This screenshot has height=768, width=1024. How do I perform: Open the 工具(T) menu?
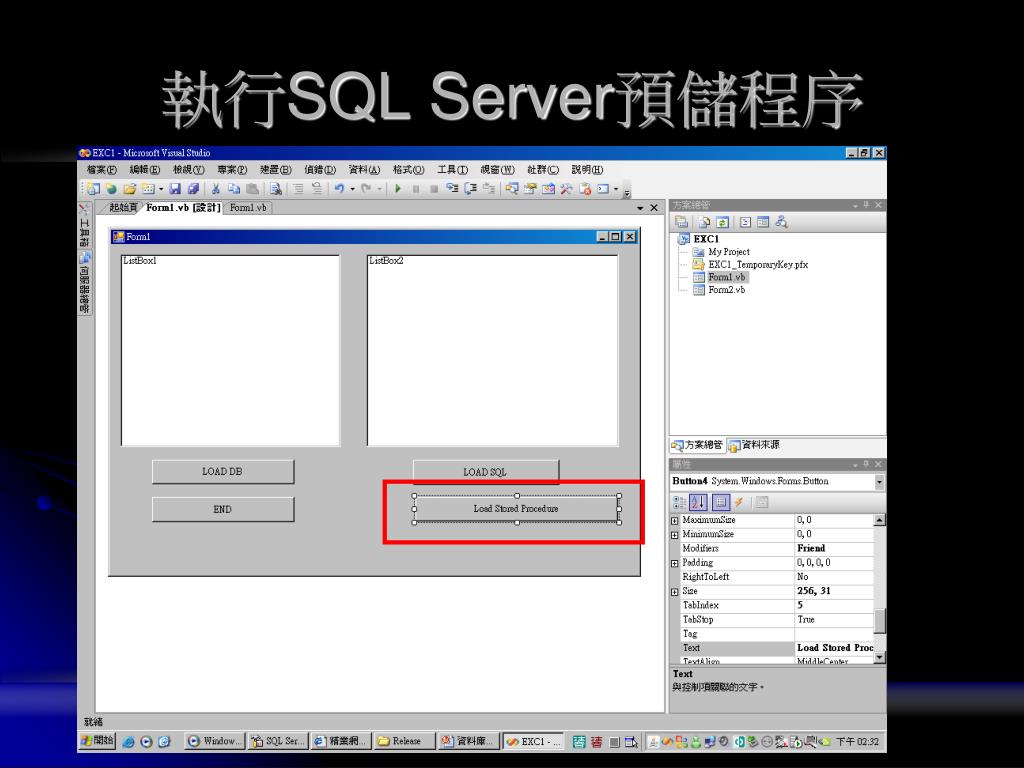pos(453,170)
